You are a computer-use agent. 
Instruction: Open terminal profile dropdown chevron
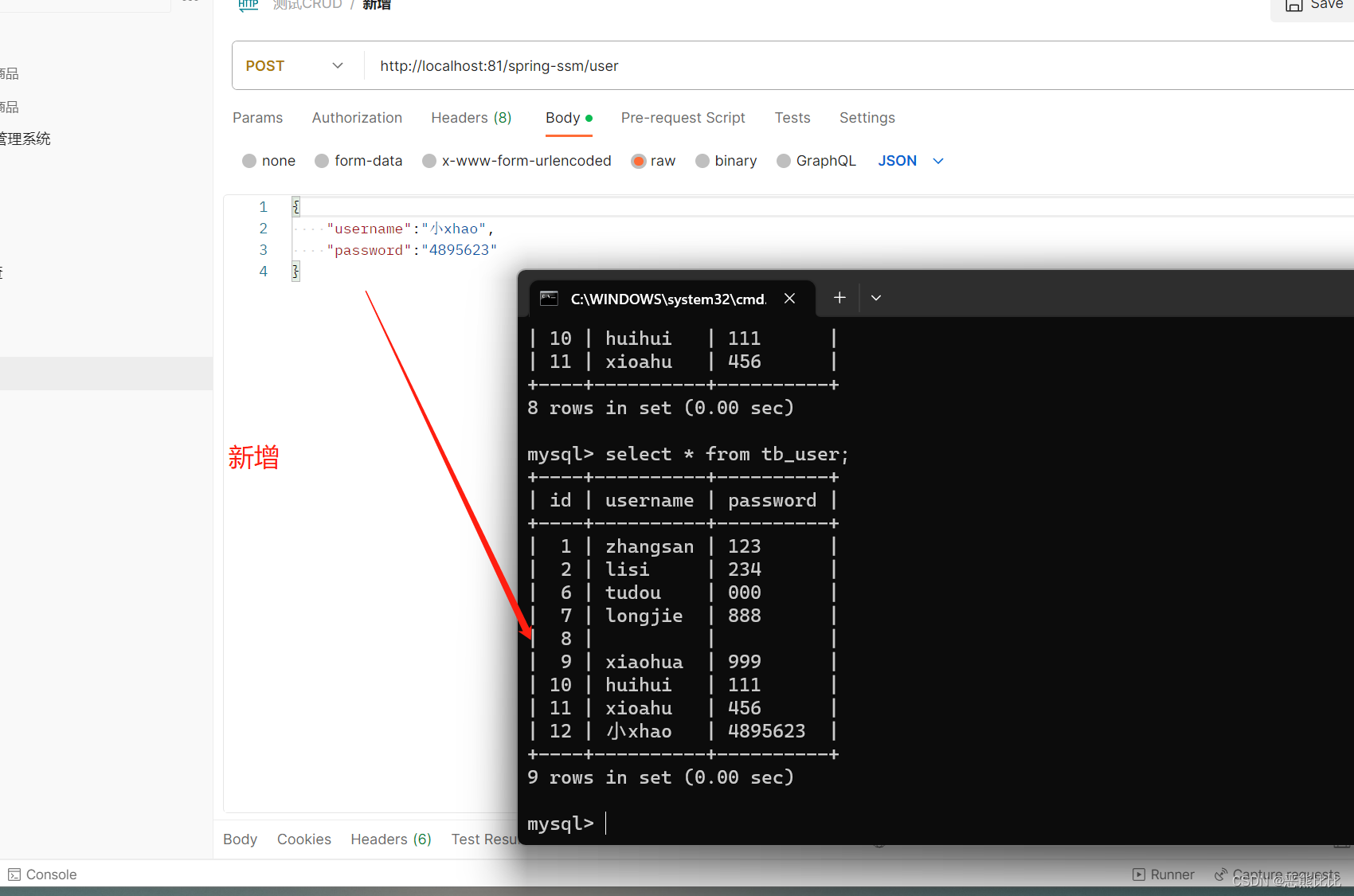tap(876, 298)
